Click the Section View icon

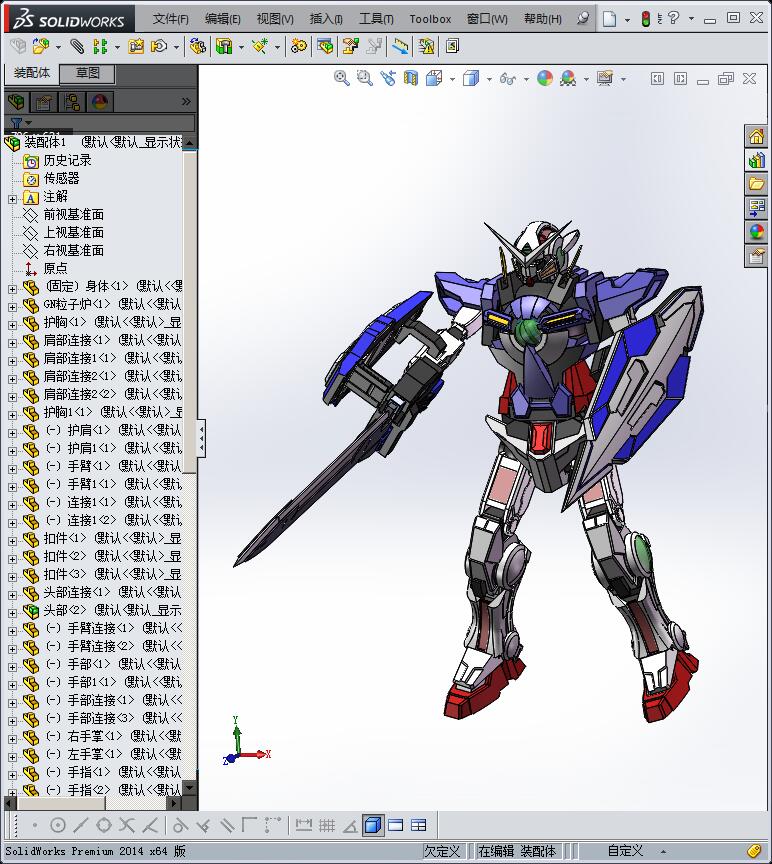411,79
